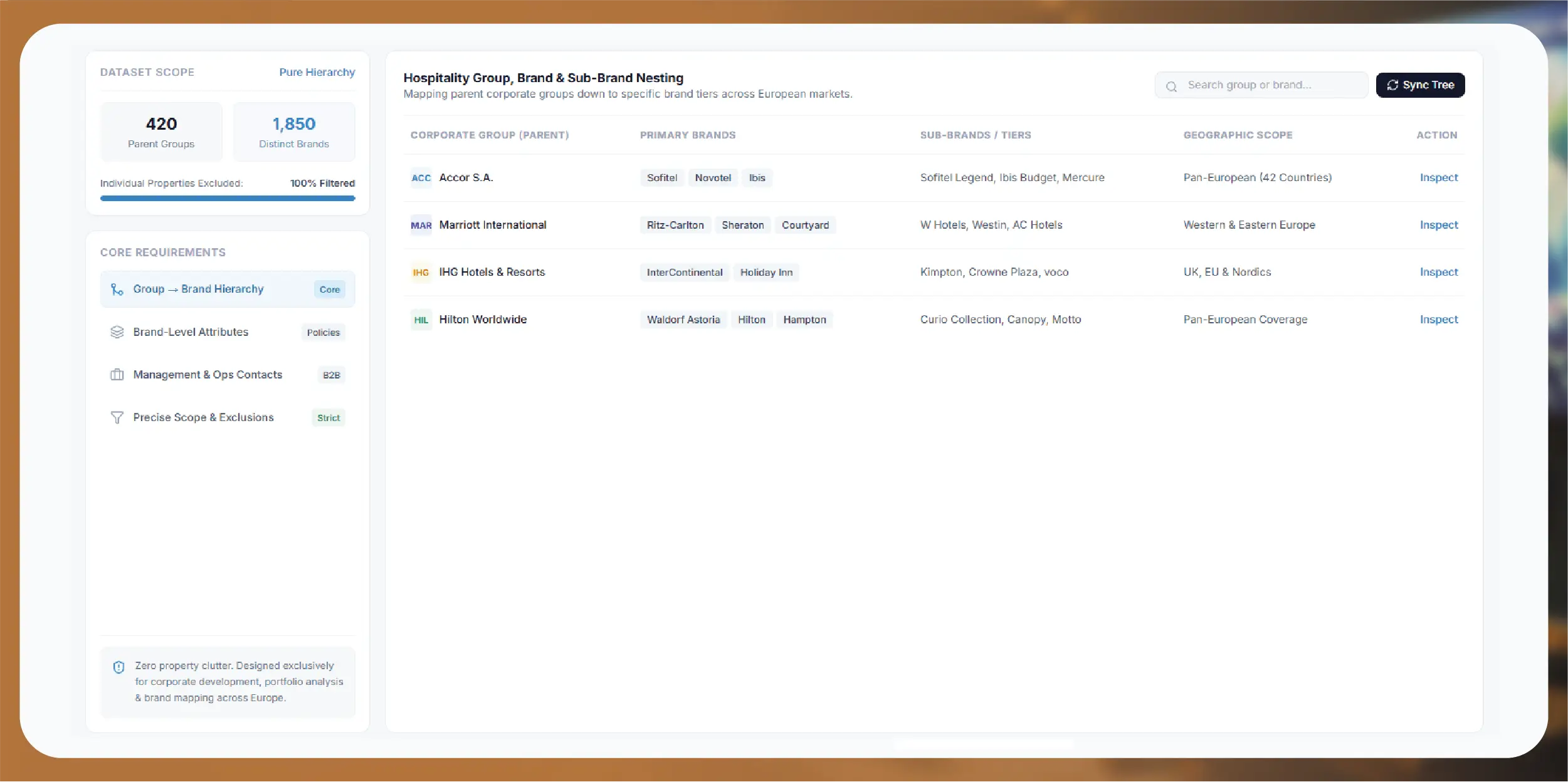Click the Ritz-Carlton brand chip

coord(675,226)
